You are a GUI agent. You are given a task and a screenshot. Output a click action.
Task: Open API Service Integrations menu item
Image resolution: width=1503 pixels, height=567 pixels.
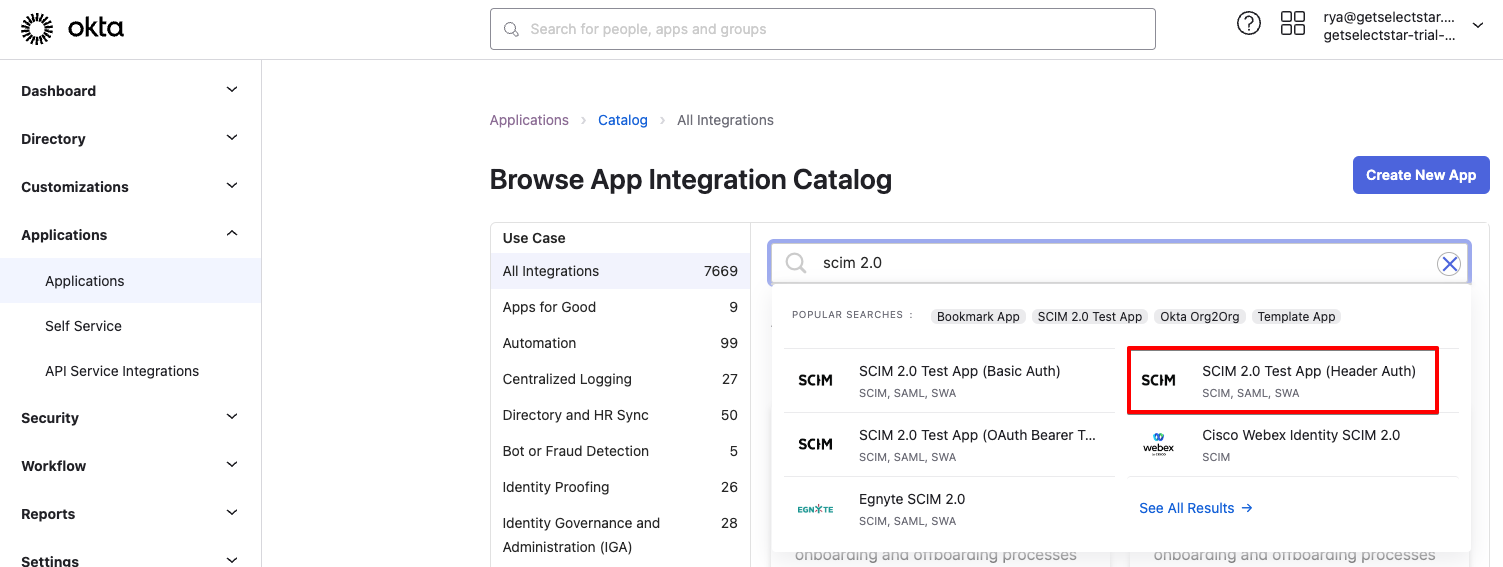122,371
